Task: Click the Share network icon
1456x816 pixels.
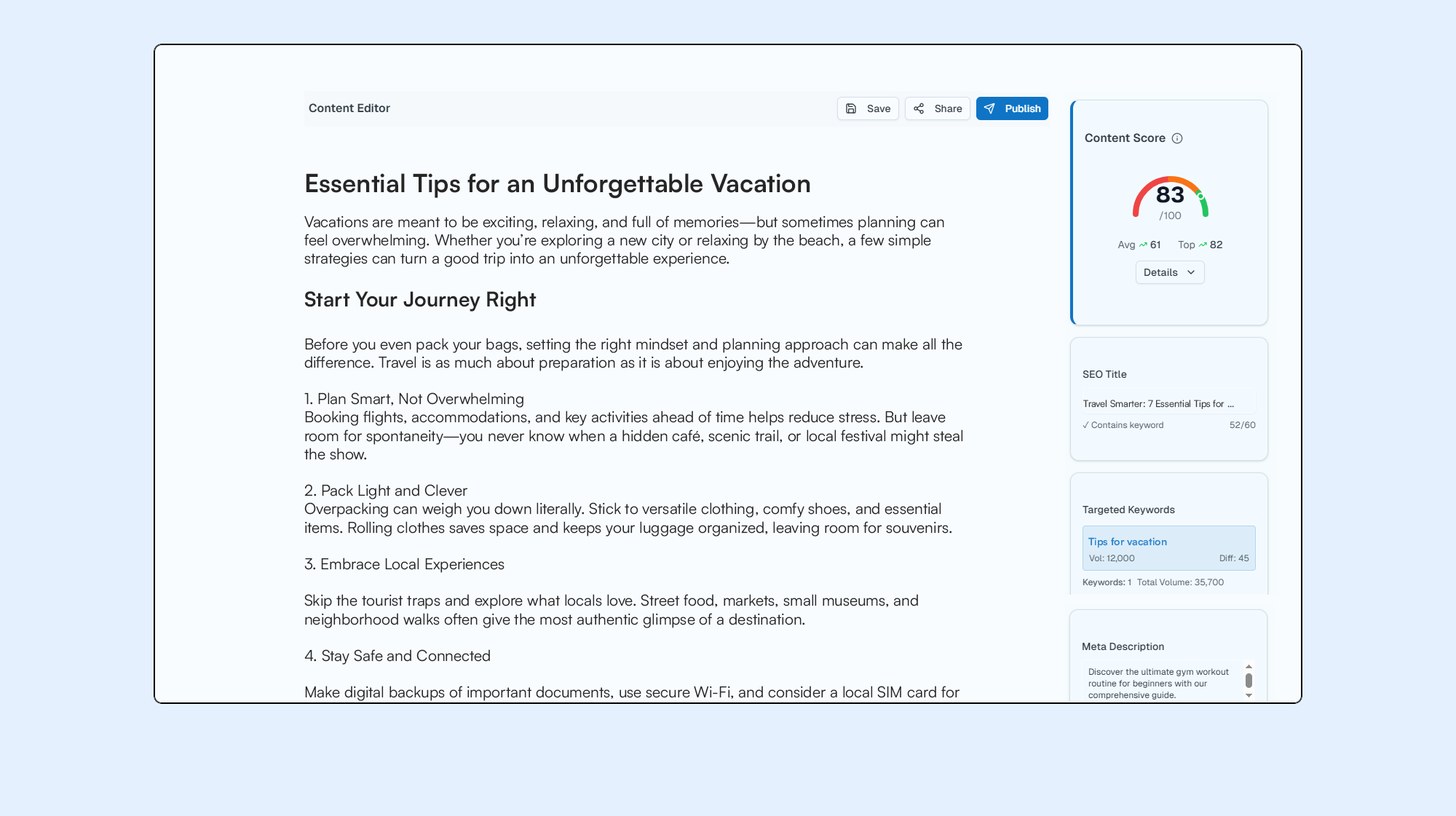Action: click(x=919, y=108)
